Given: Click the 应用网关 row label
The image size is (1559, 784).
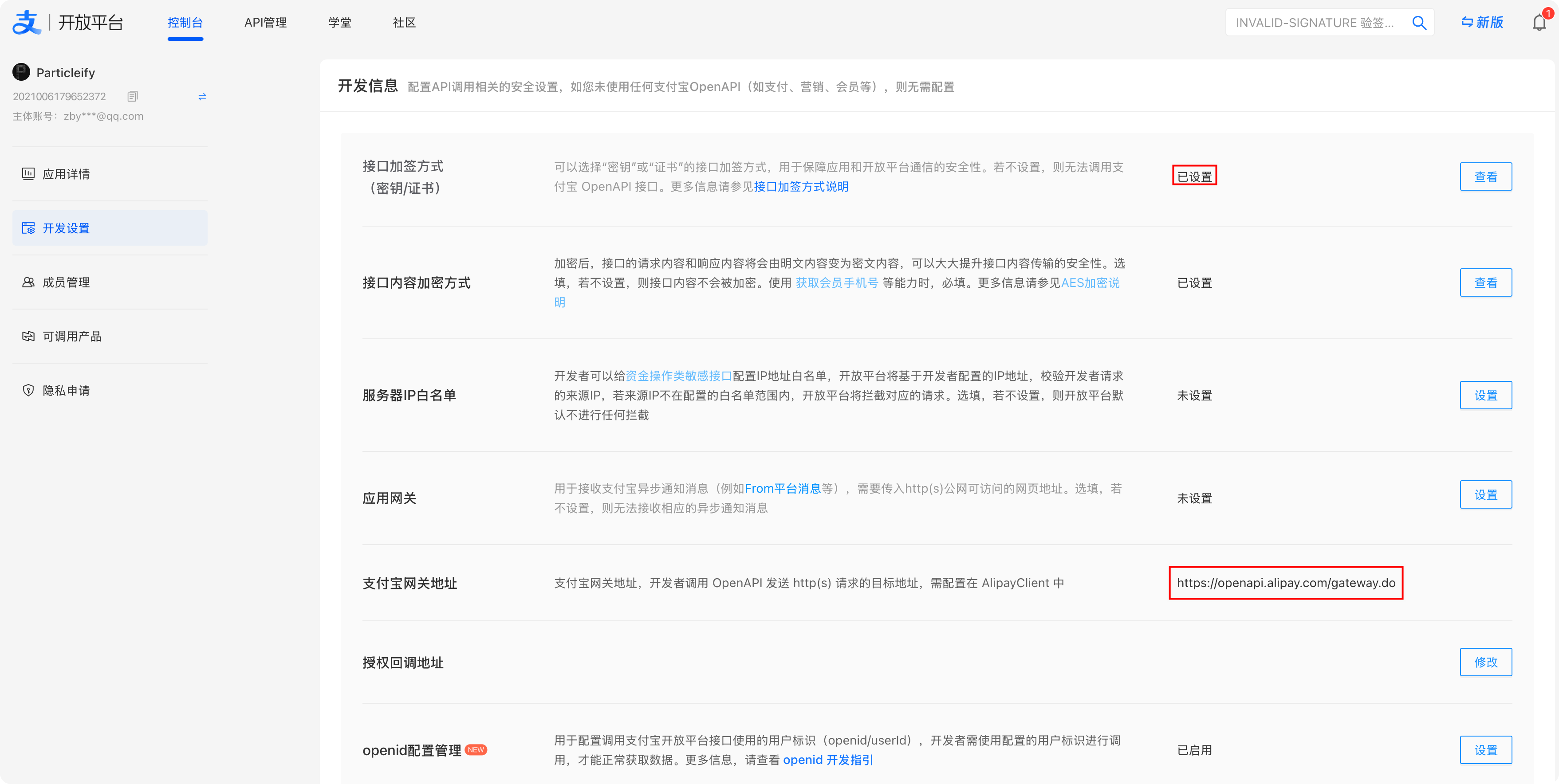Looking at the screenshot, I should tap(389, 498).
